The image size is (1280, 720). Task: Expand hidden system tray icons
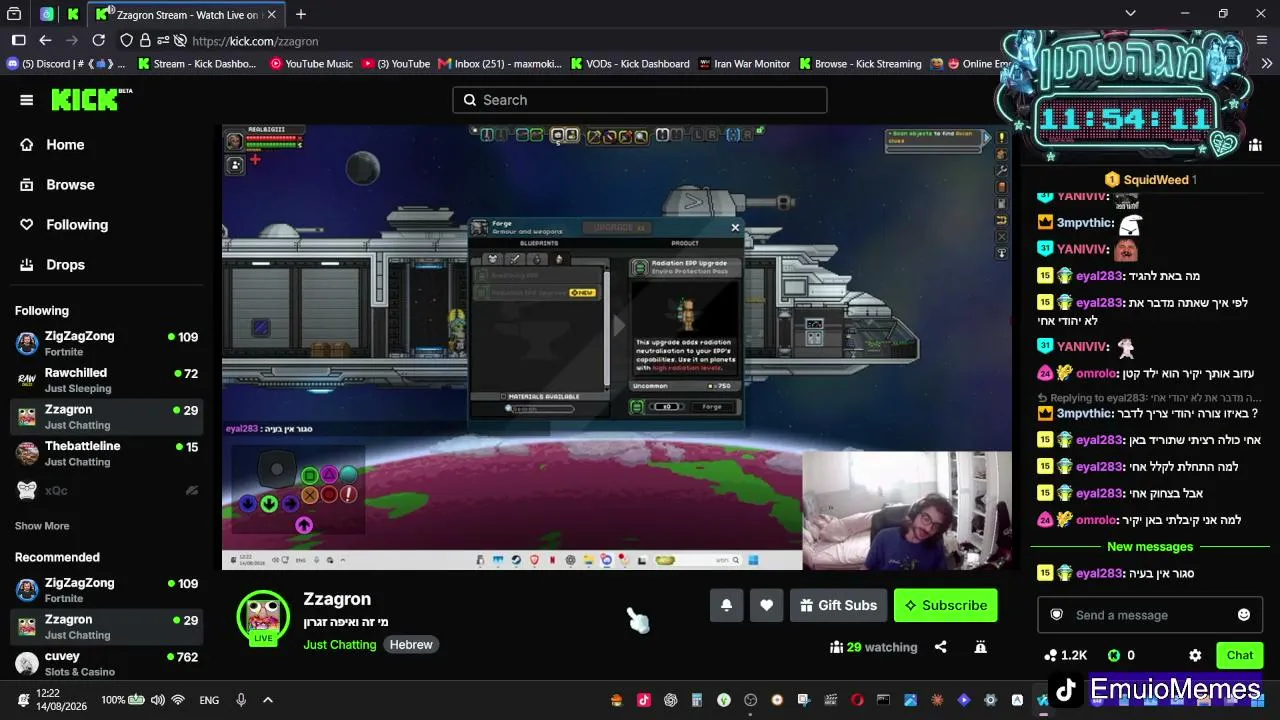(x=268, y=700)
